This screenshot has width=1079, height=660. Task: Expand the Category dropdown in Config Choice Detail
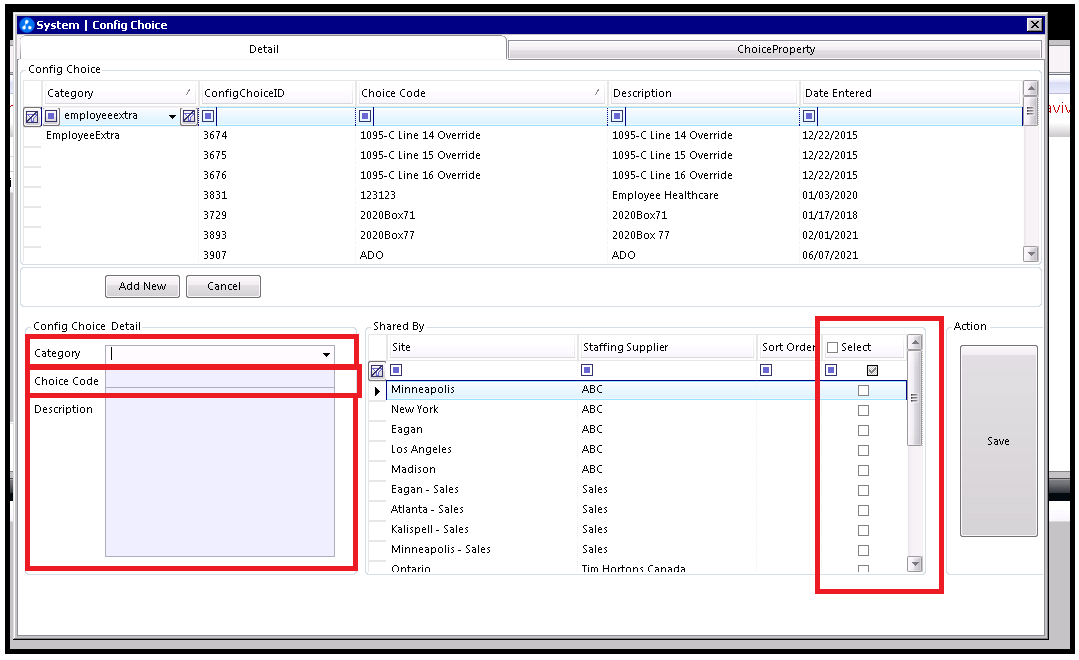pos(326,354)
